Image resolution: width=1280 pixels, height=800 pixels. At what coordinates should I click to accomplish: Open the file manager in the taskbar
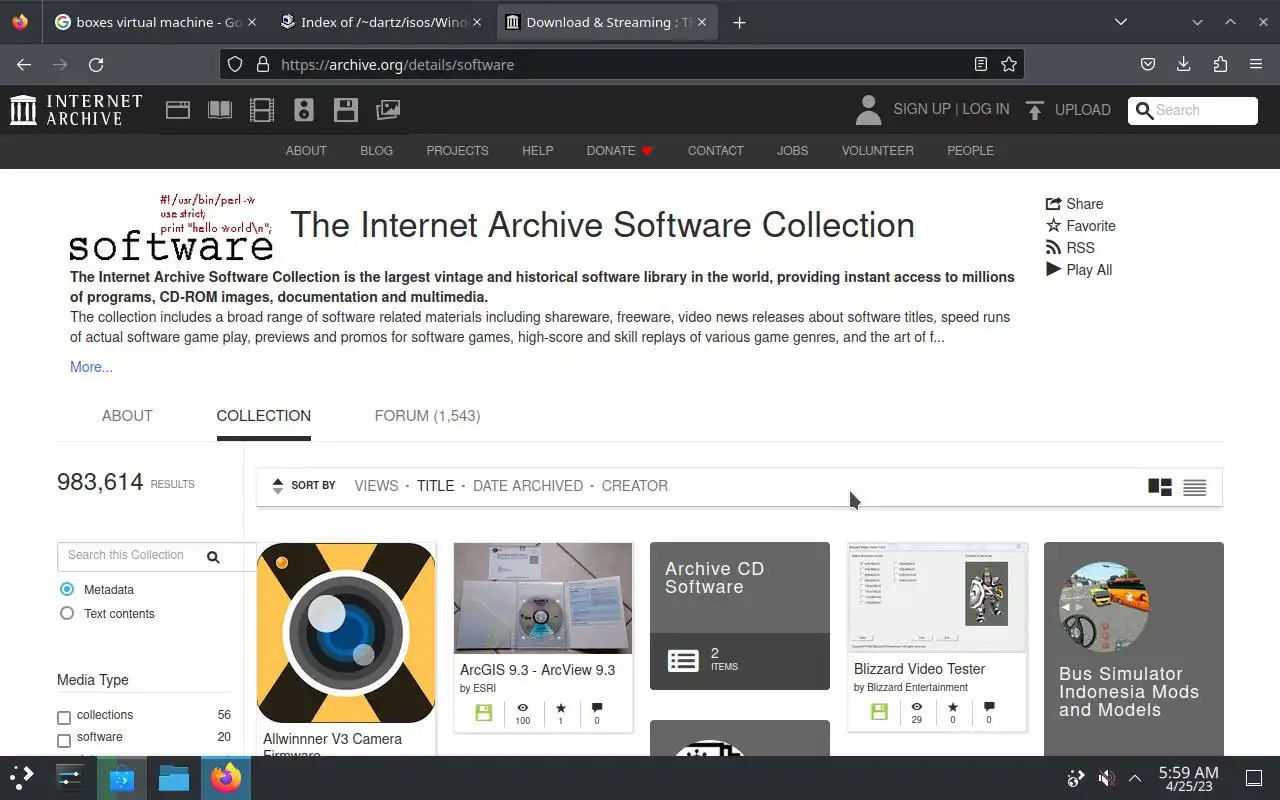pyautogui.click(x=173, y=778)
